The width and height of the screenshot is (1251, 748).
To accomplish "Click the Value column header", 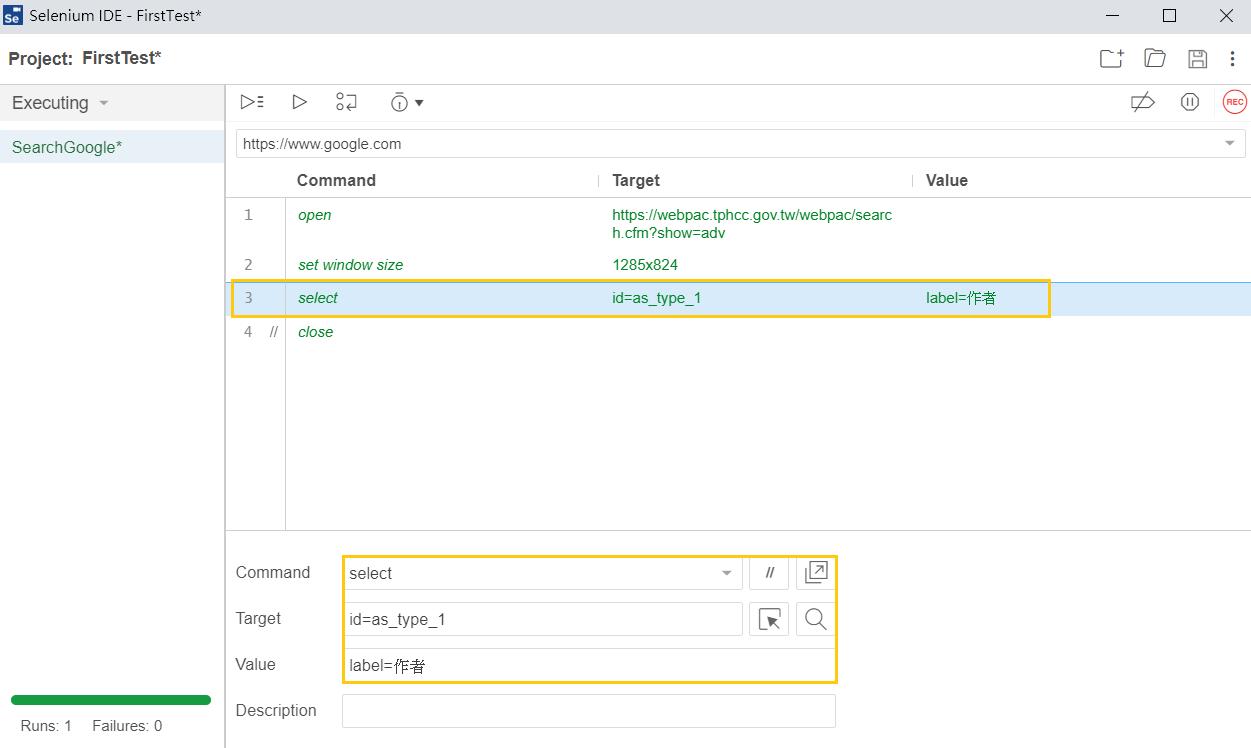I will tap(947, 180).
